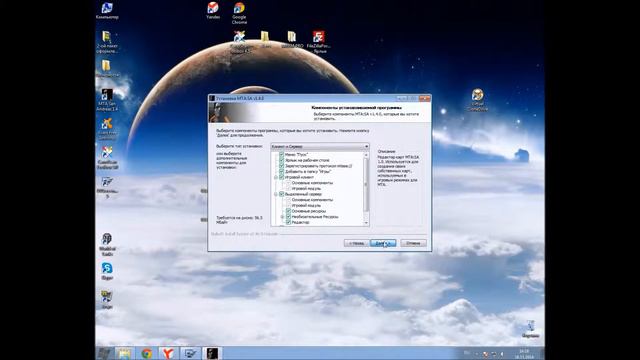The image size is (640, 360).
Task: Select the folder icon left of FileZilla shortcut
Action: pos(292,40)
